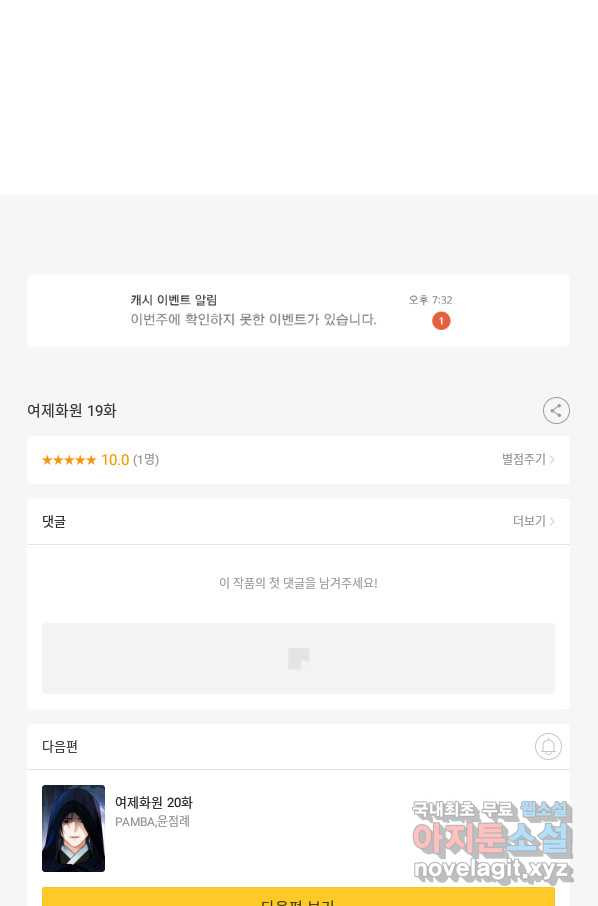Click the chevron next to 별점주기
598x906 pixels.
point(552,459)
